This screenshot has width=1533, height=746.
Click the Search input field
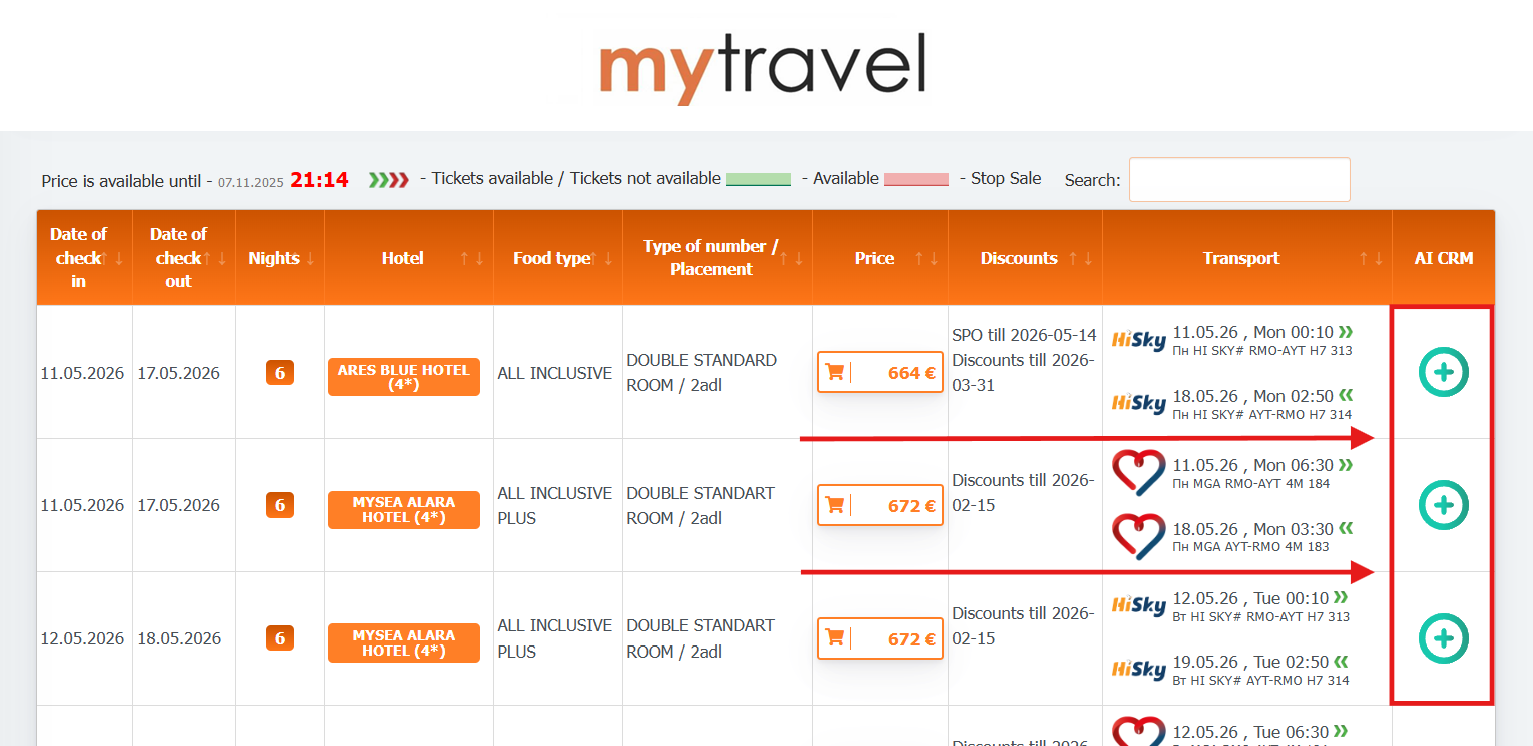click(1239, 180)
